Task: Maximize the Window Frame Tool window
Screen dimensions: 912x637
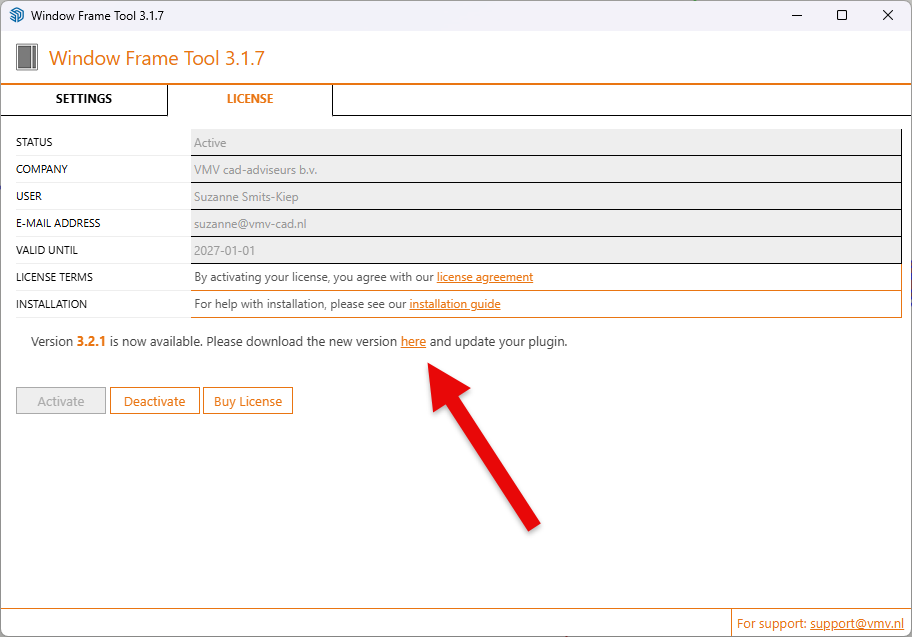Action: (842, 15)
